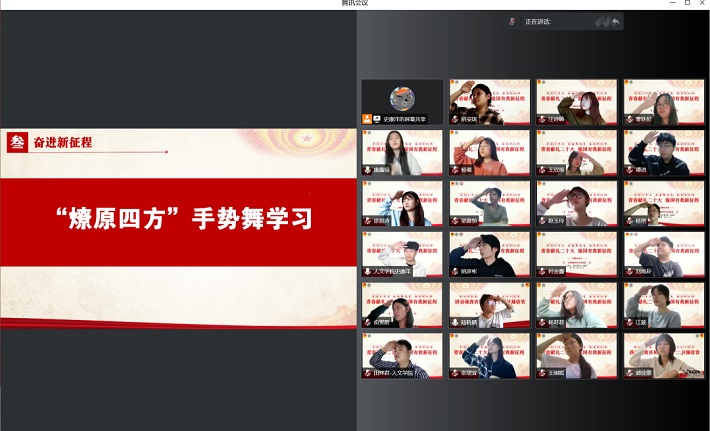Screen dimensions: 710x431
Task: Click the screen share icon on 史增洋的屏幕共享 tile
Action: tap(378, 119)
